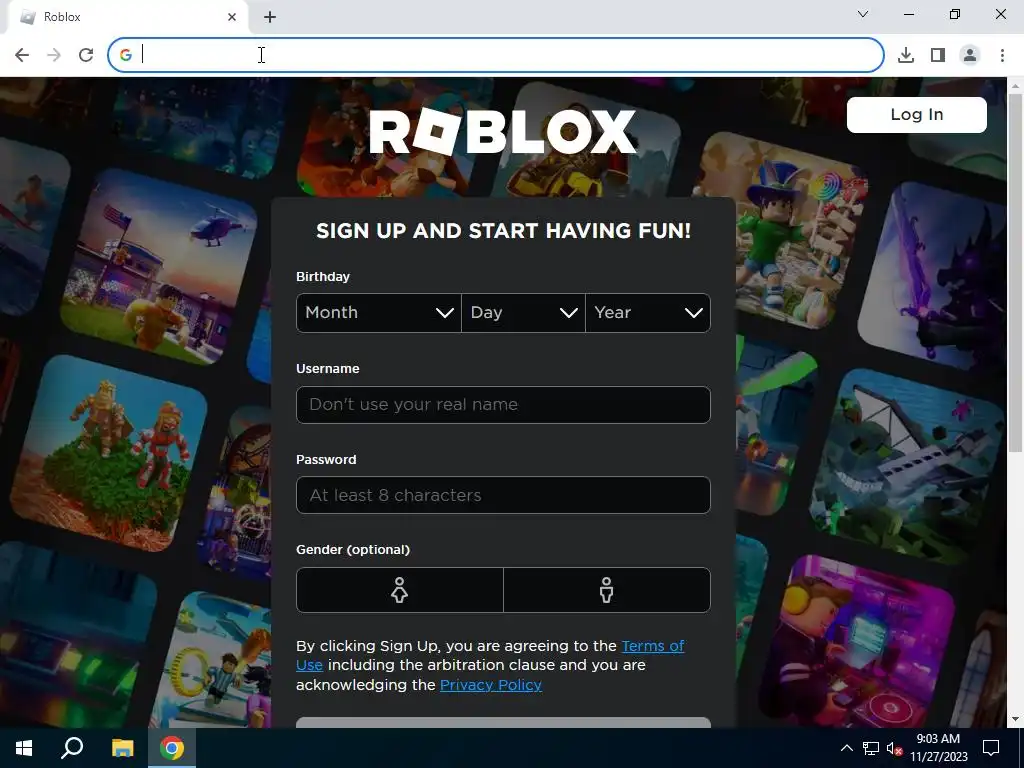Open Chrome downloads icon
The width and height of the screenshot is (1024, 768).
point(906,55)
